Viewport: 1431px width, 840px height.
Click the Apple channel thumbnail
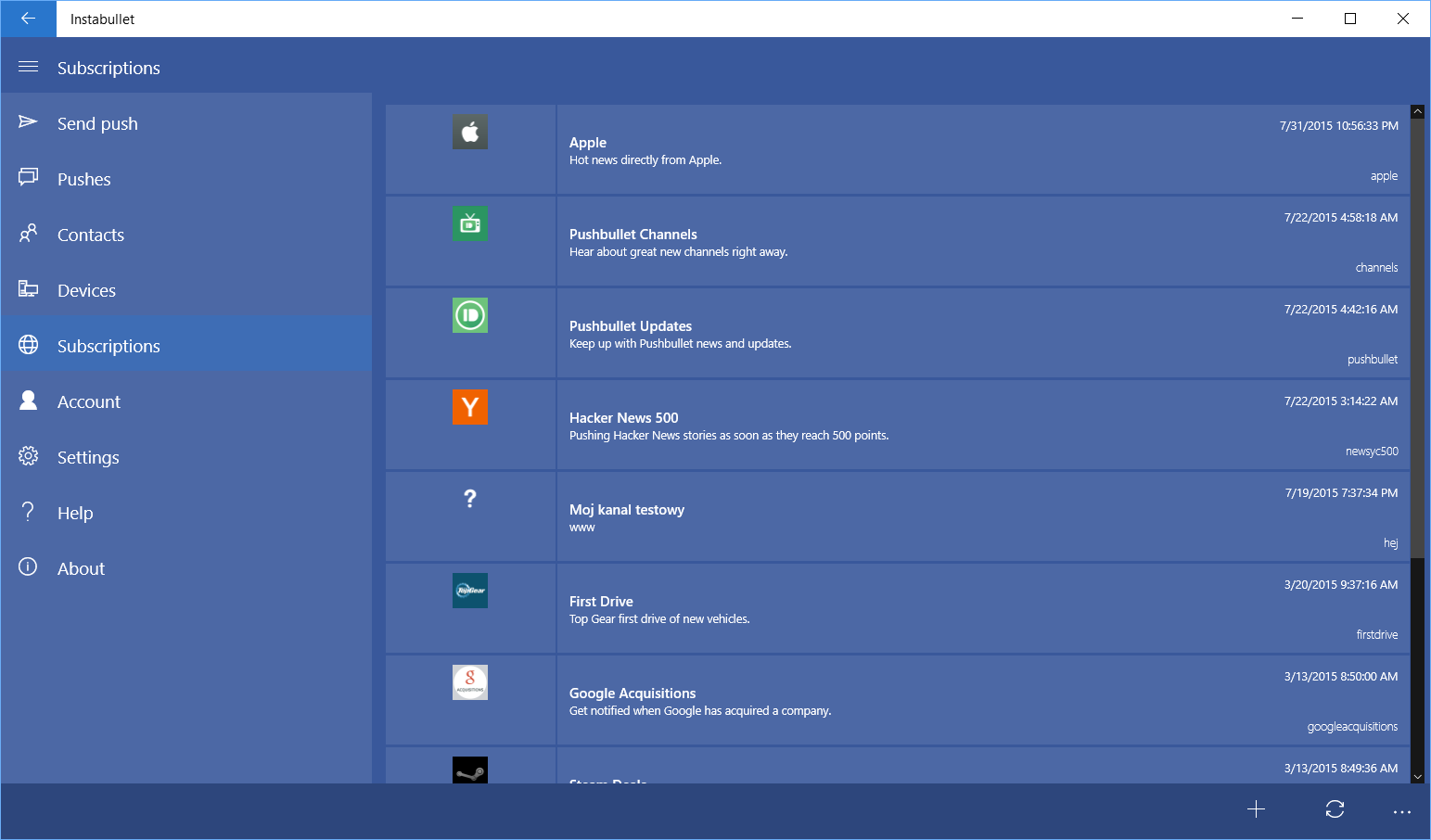[470, 132]
